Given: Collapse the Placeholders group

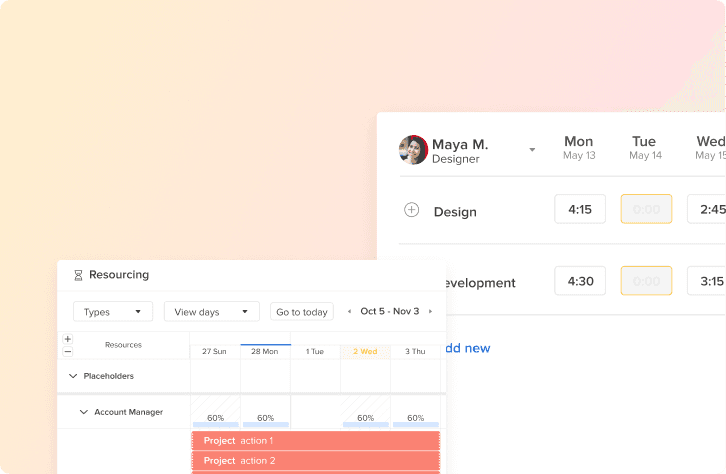Looking at the screenshot, I should 73,376.
